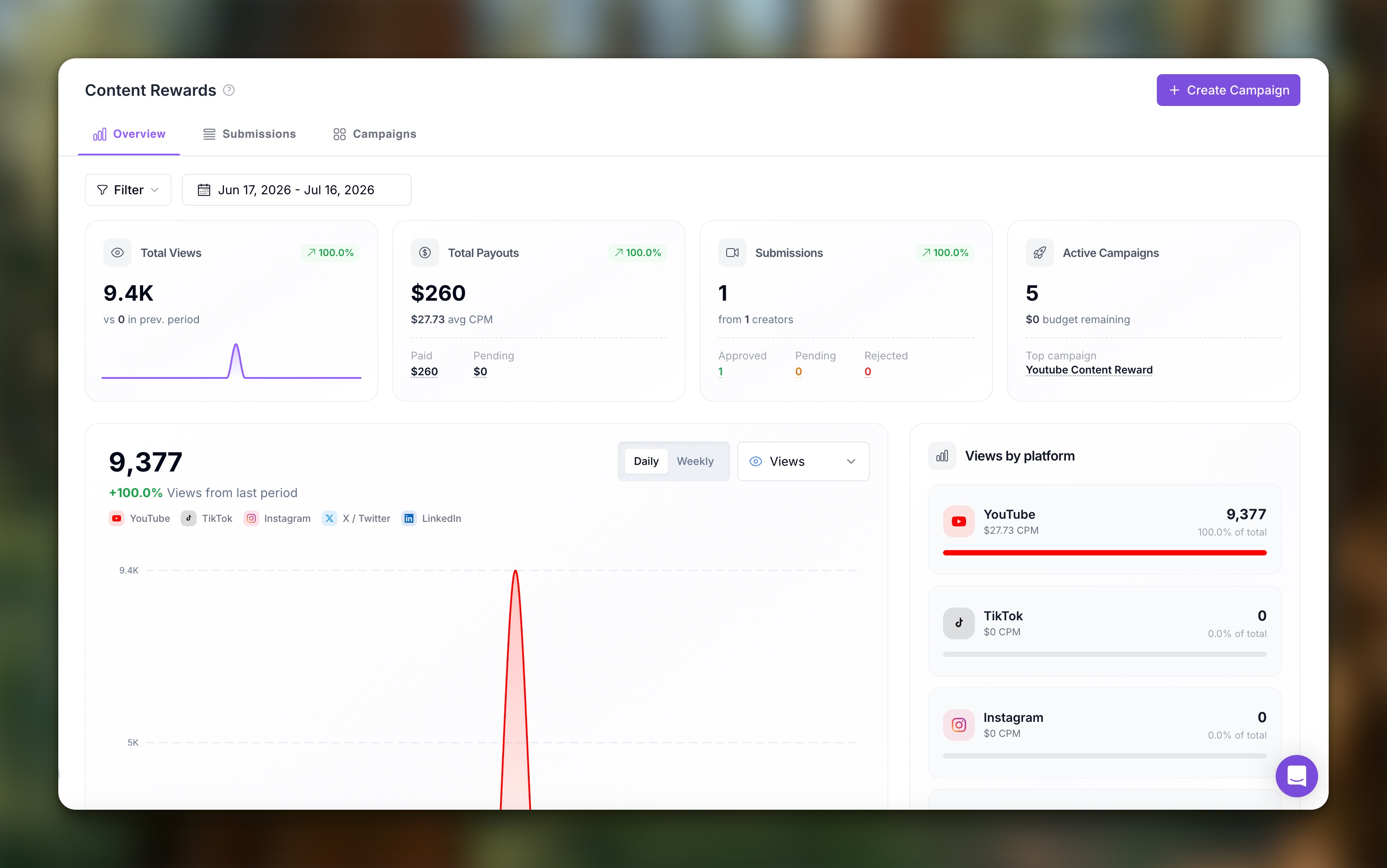This screenshot has width=1387, height=868.
Task: Open the Filter dropdown
Action: tap(128, 189)
